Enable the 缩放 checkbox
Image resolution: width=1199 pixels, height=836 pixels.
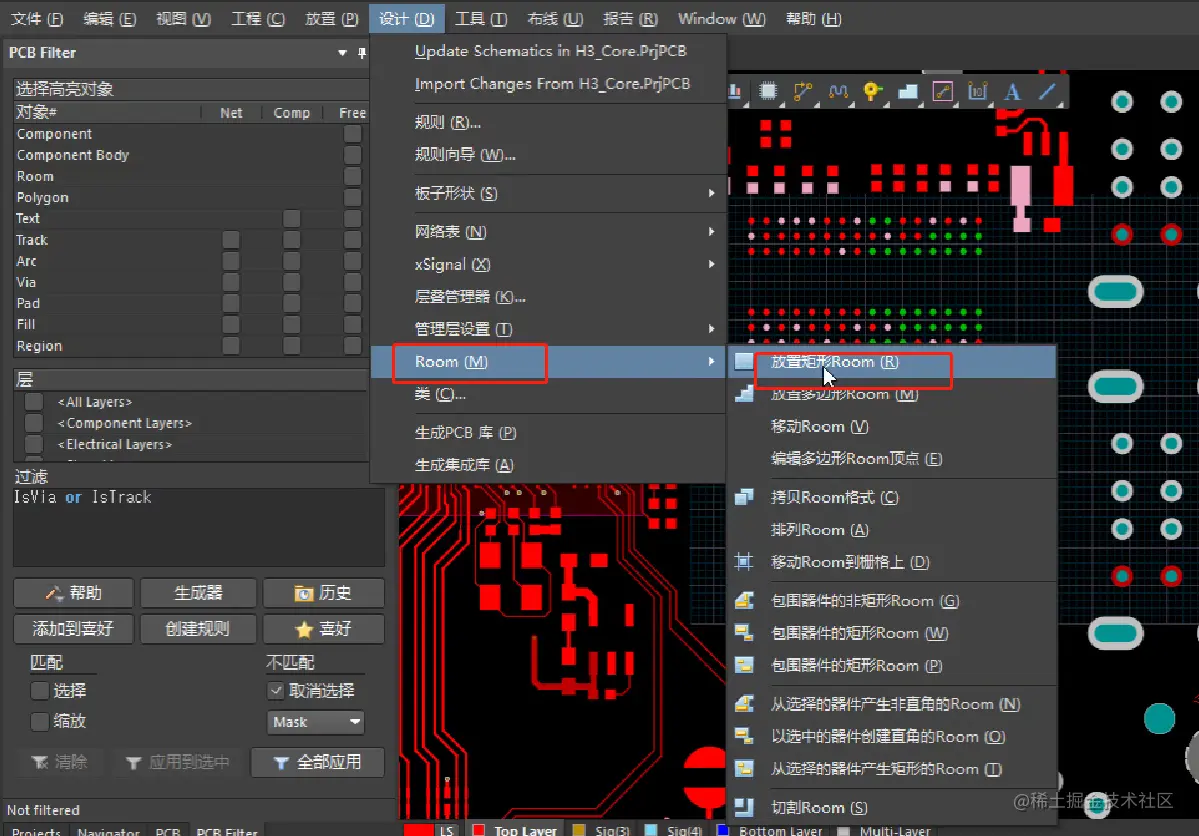click(37, 720)
